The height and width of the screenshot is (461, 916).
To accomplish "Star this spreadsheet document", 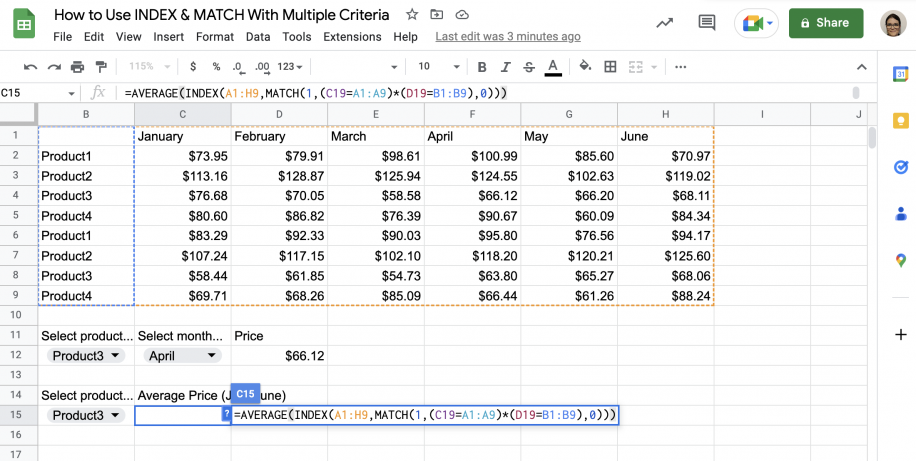I will tap(412, 15).
